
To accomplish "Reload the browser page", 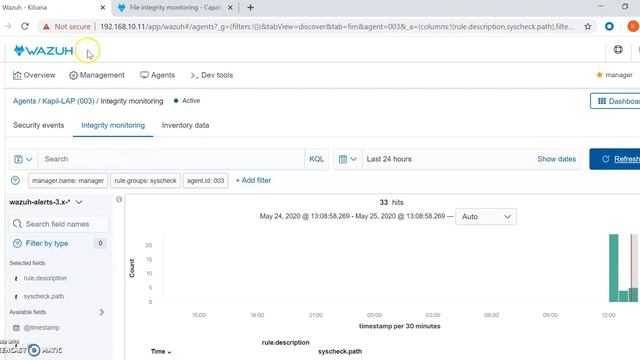I will click(x=25, y=27).
